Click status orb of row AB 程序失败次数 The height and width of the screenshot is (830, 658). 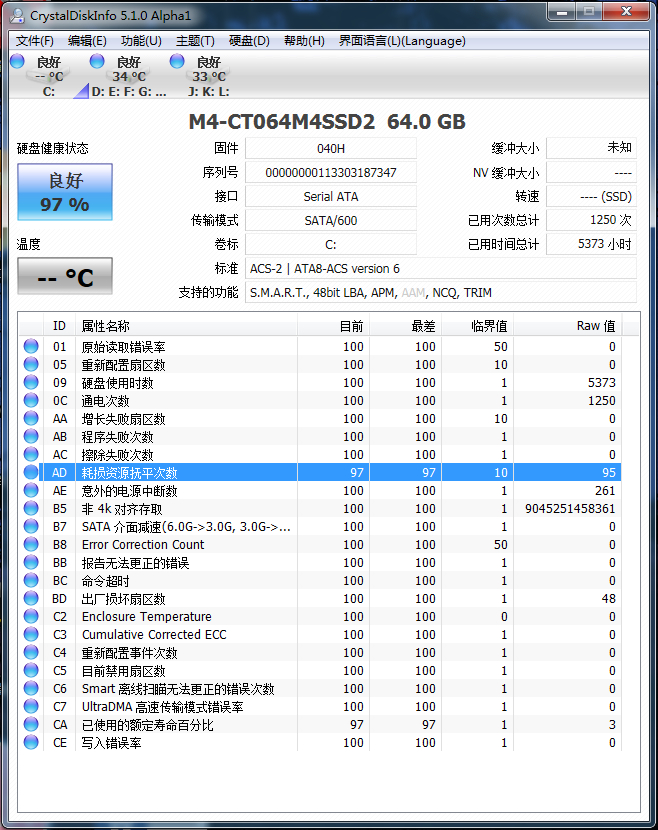pos(31,436)
